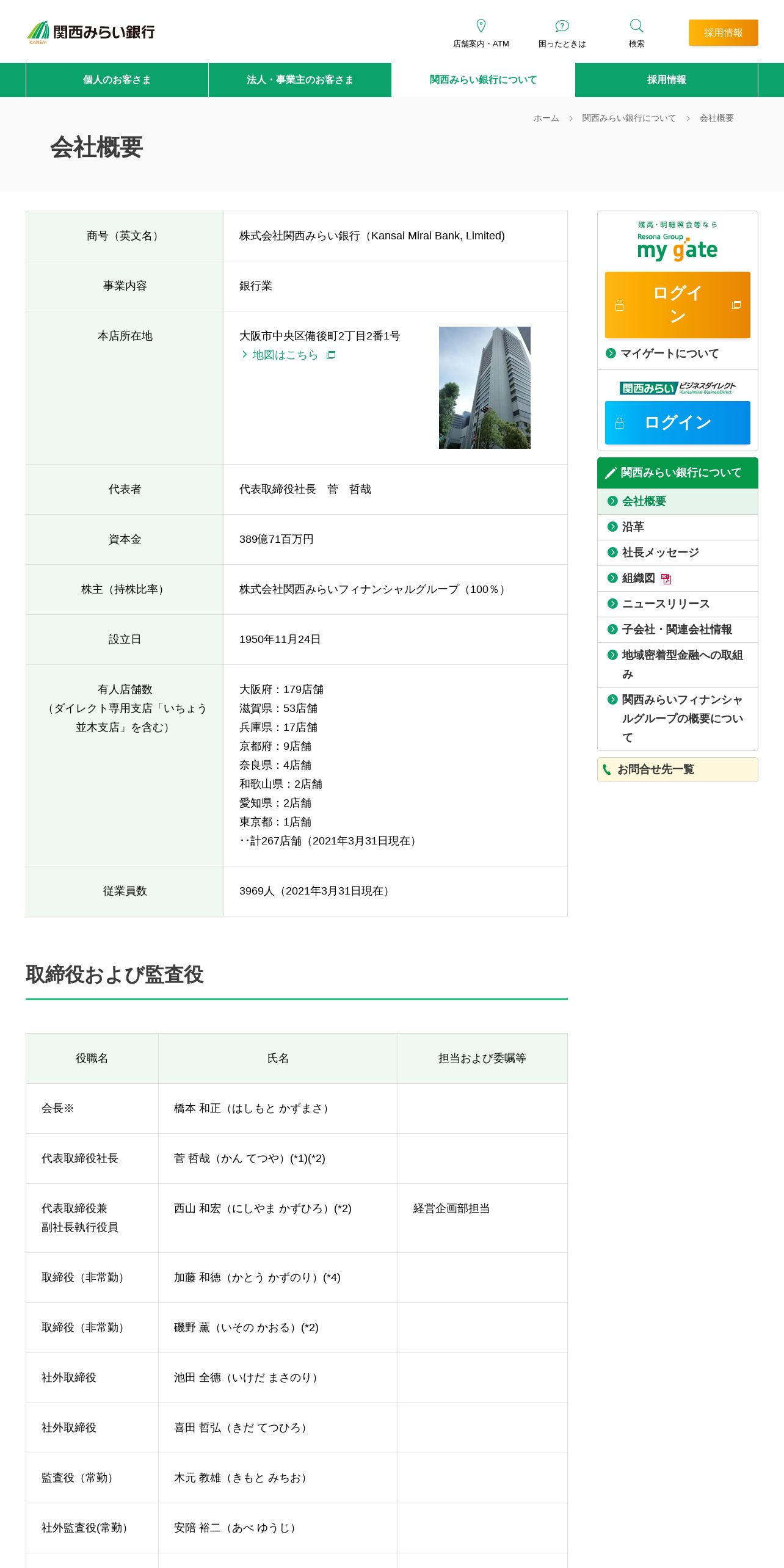
Task: Select 会社概要 in the sidebar
Action: (x=678, y=501)
